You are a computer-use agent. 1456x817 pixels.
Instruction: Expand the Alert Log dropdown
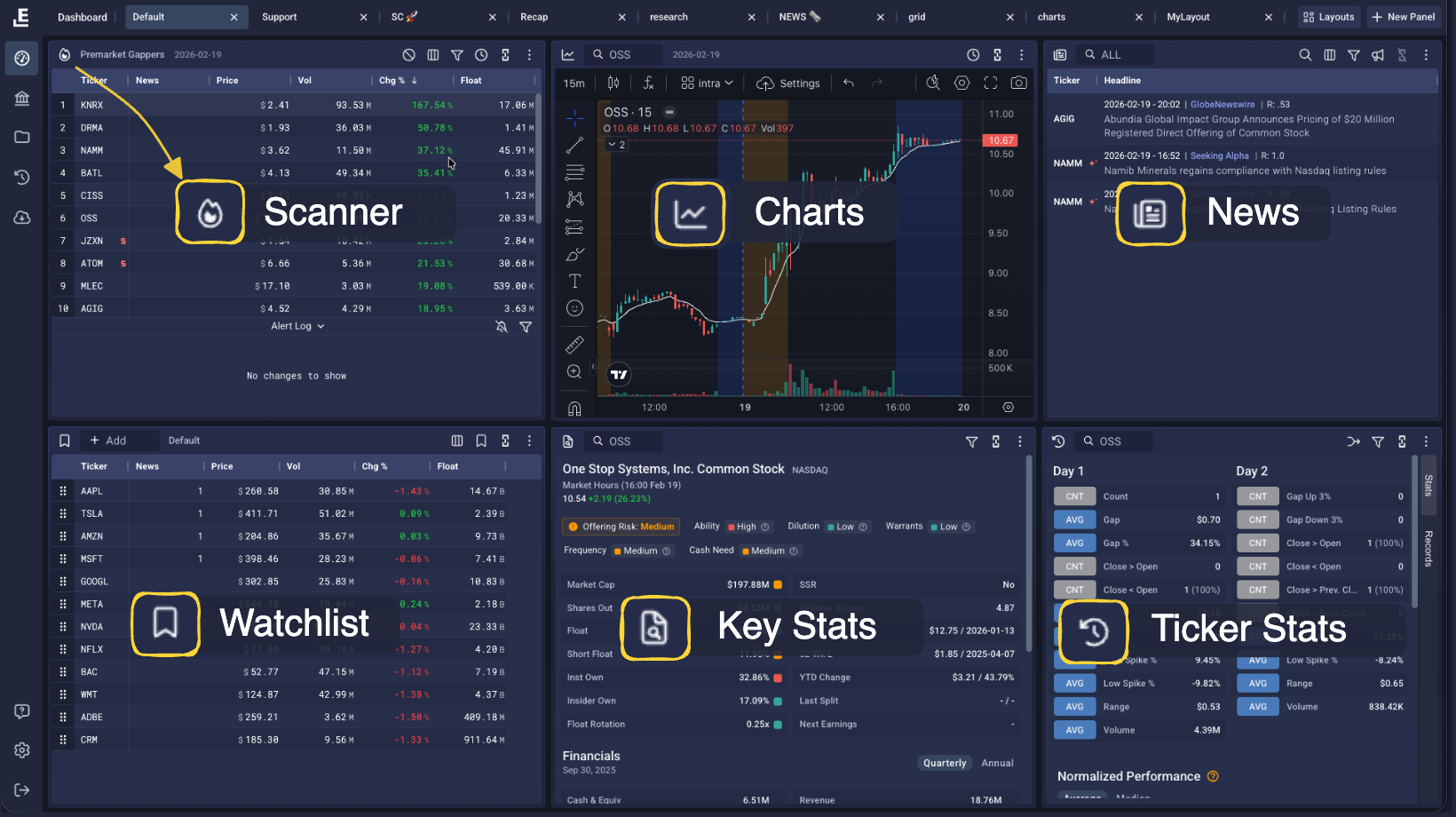297,327
